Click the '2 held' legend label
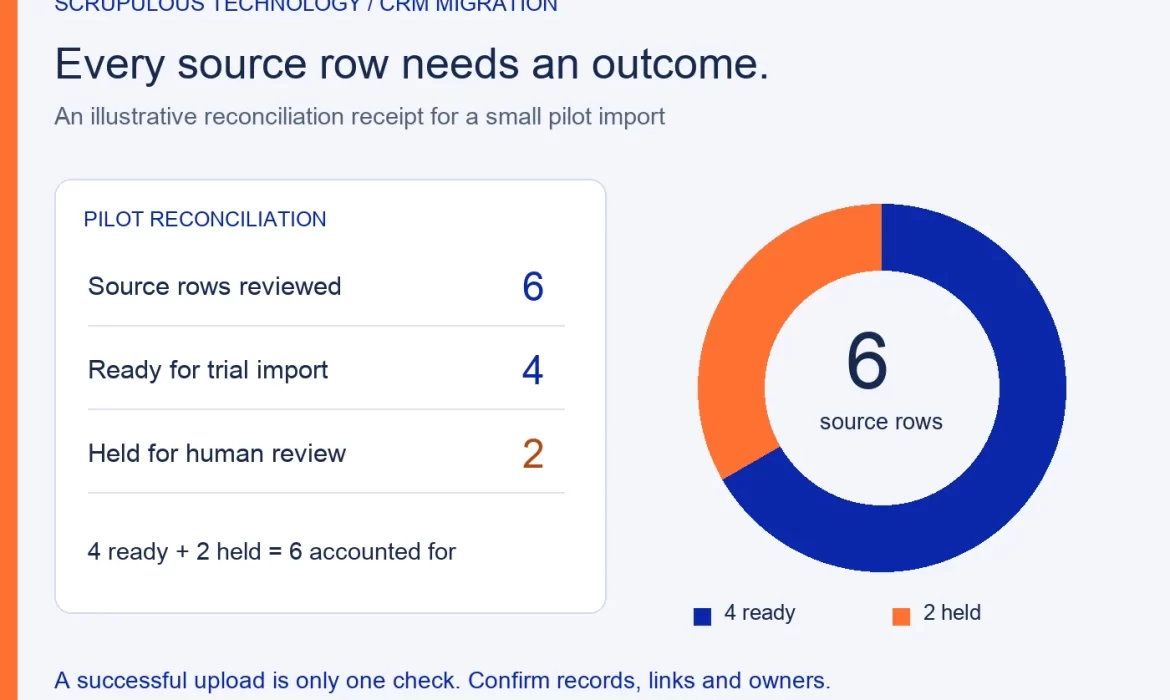This screenshot has width=1170, height=700. click(x=952, y=613)
